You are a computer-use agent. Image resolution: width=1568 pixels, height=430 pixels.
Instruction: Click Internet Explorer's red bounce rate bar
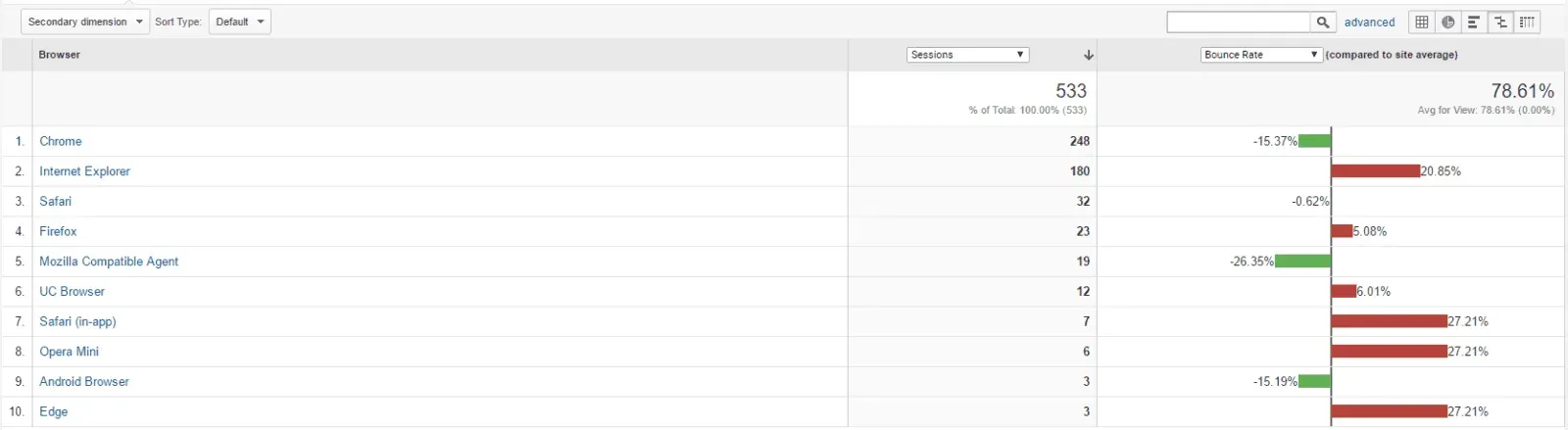[x=1375, y=171]
